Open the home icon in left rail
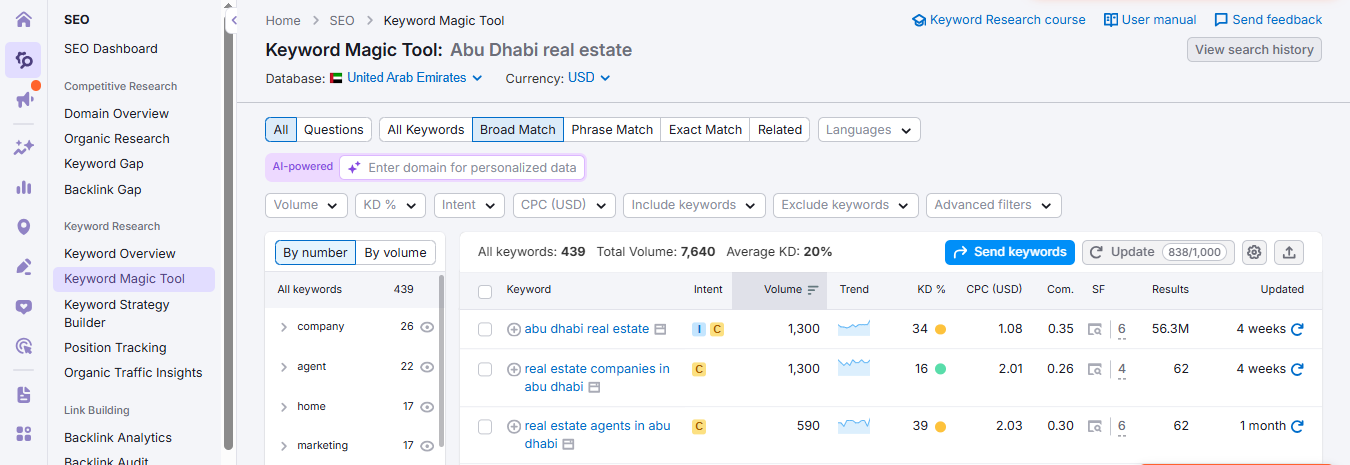This screenshot has width=1350, height=465. point(24,19)
